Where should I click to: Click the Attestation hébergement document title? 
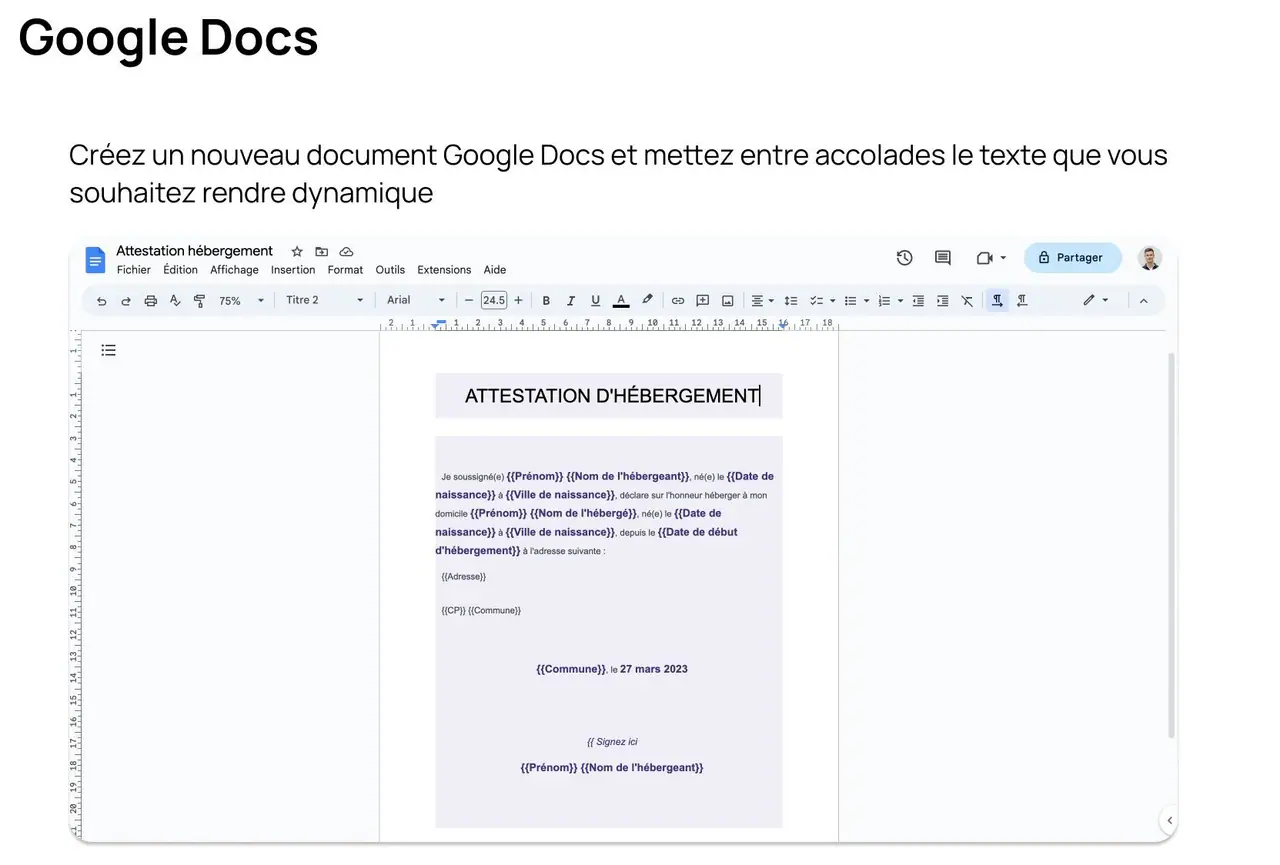[x=194, y=251]
